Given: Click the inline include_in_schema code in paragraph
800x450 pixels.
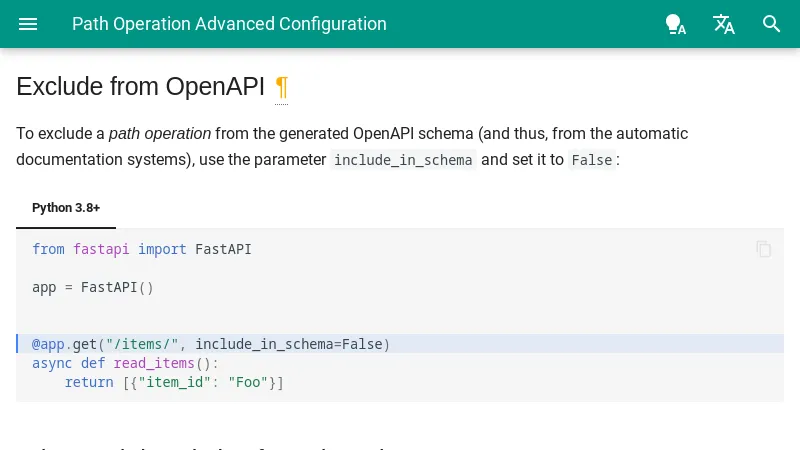Looking at the screenshot, I should tap(403, 160).
